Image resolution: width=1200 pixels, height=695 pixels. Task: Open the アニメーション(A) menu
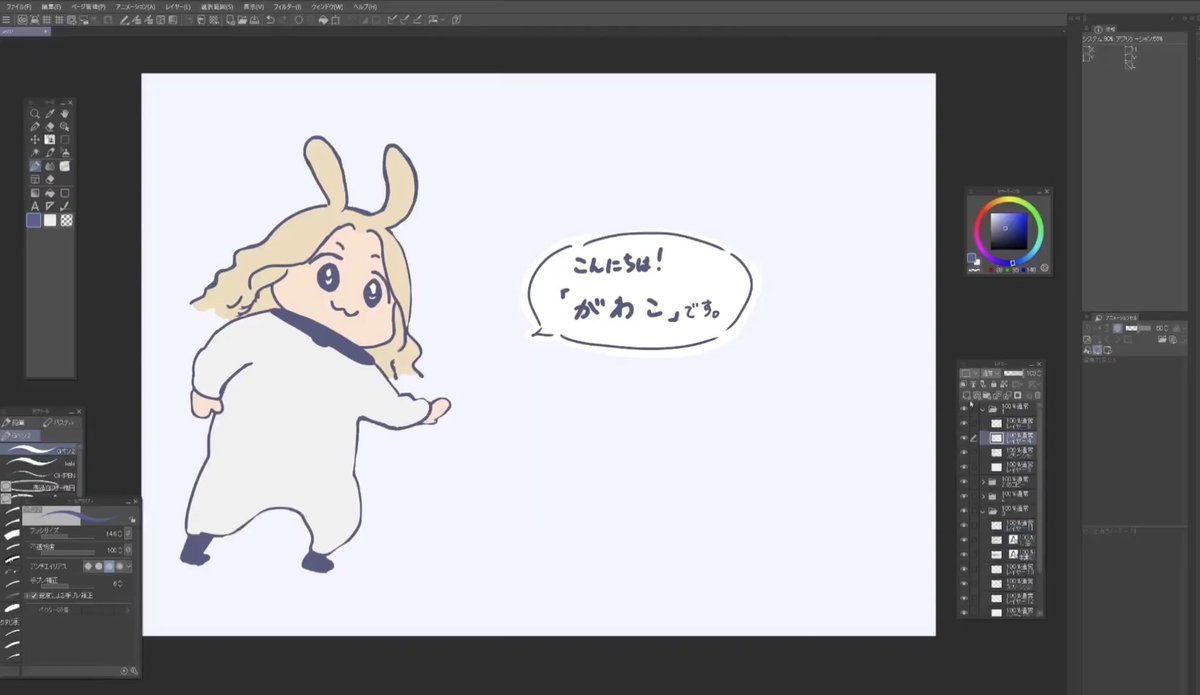135,7
